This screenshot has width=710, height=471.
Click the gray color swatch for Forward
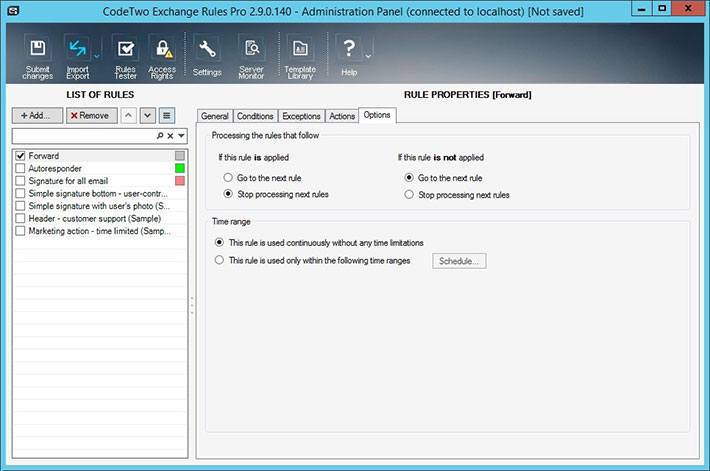click(180, 156)
